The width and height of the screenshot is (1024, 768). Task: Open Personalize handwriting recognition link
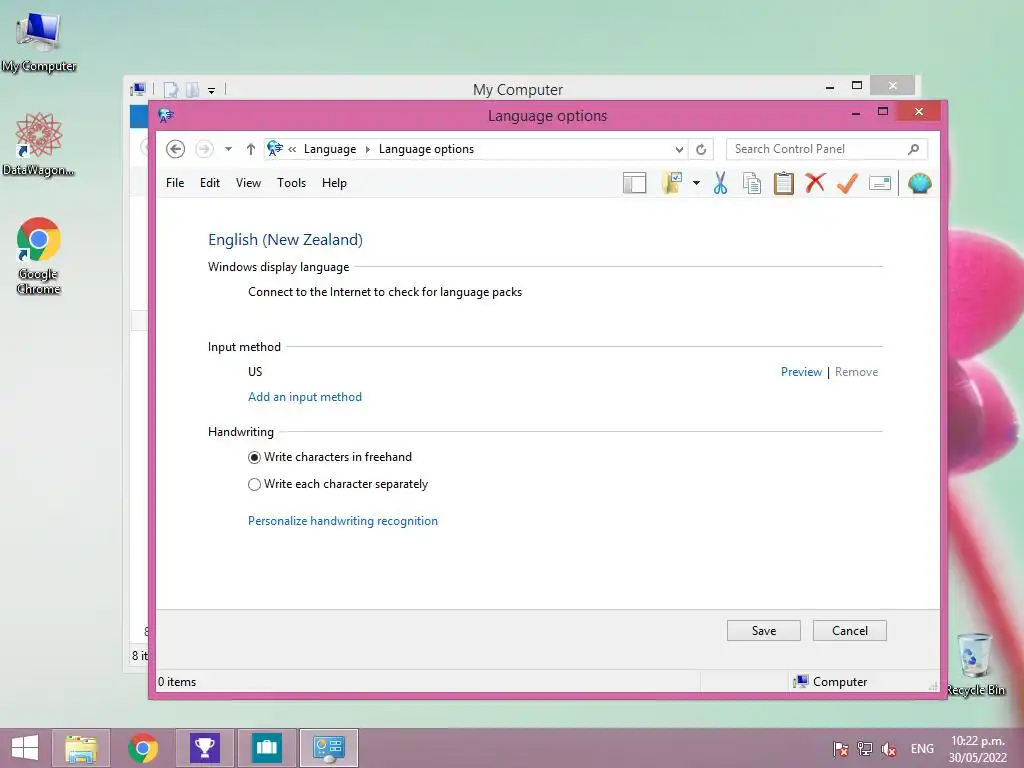343,520
